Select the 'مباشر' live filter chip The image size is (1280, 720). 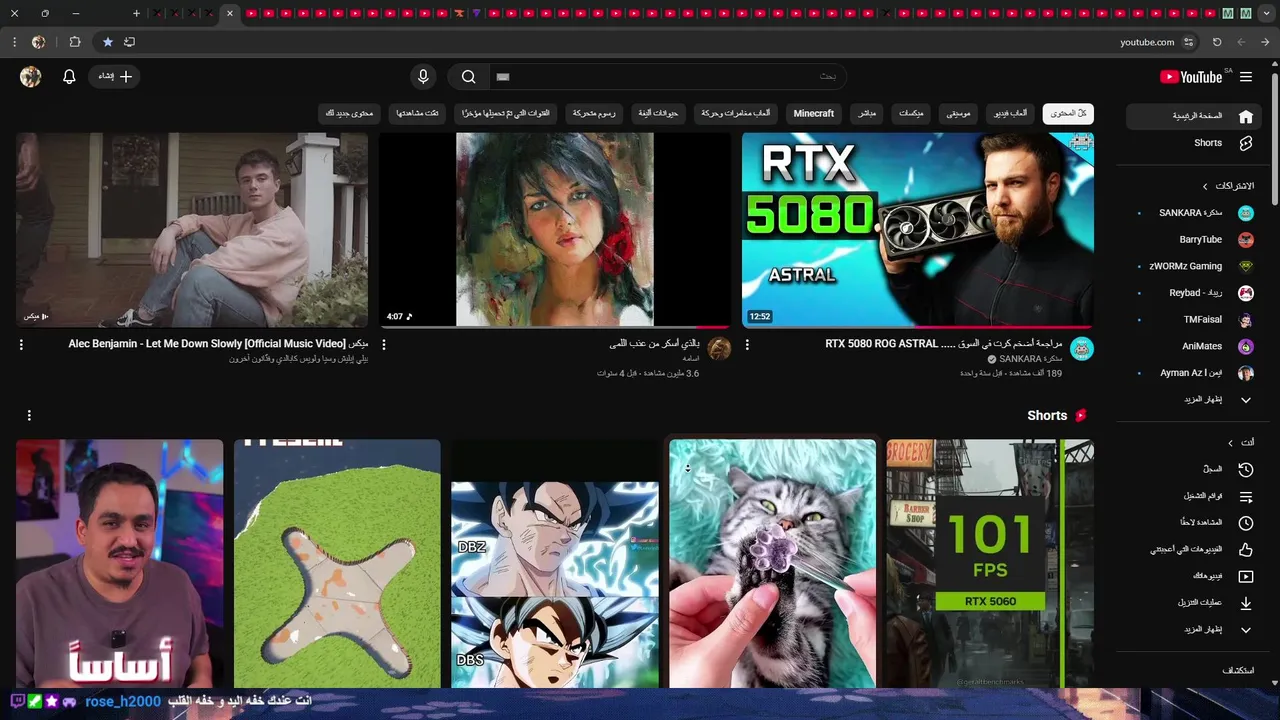867,114
